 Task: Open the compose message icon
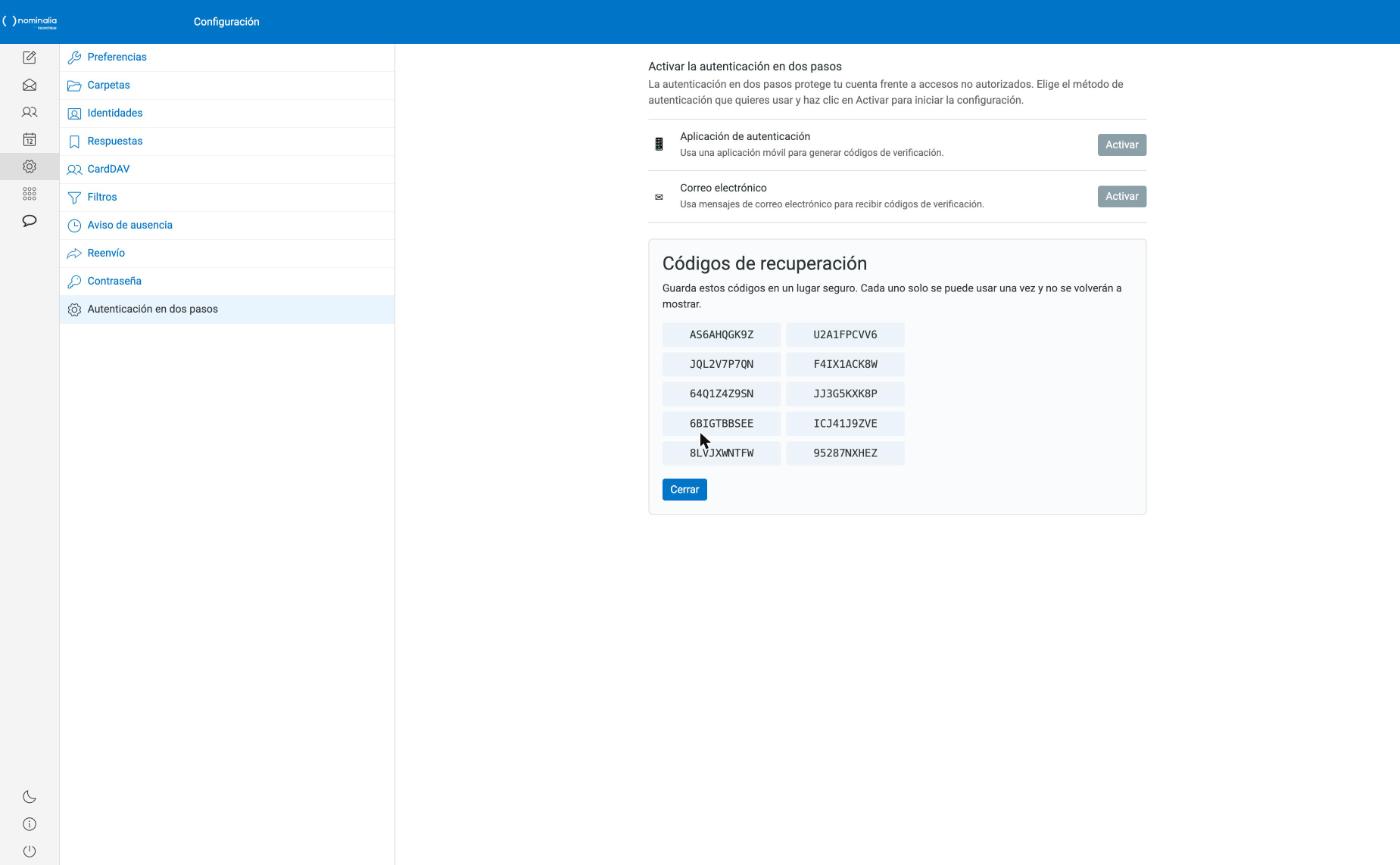tap(29, 58)
